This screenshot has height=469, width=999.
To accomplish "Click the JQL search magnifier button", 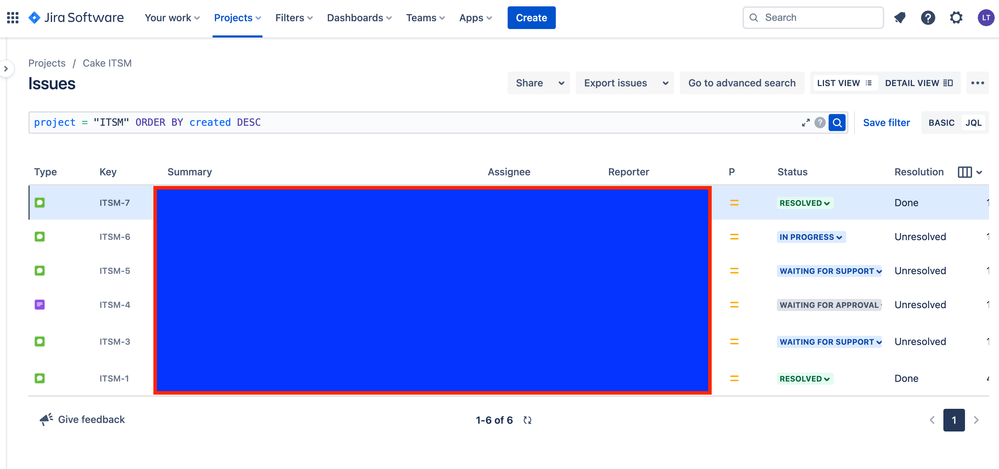I will (x=837, y=122).
